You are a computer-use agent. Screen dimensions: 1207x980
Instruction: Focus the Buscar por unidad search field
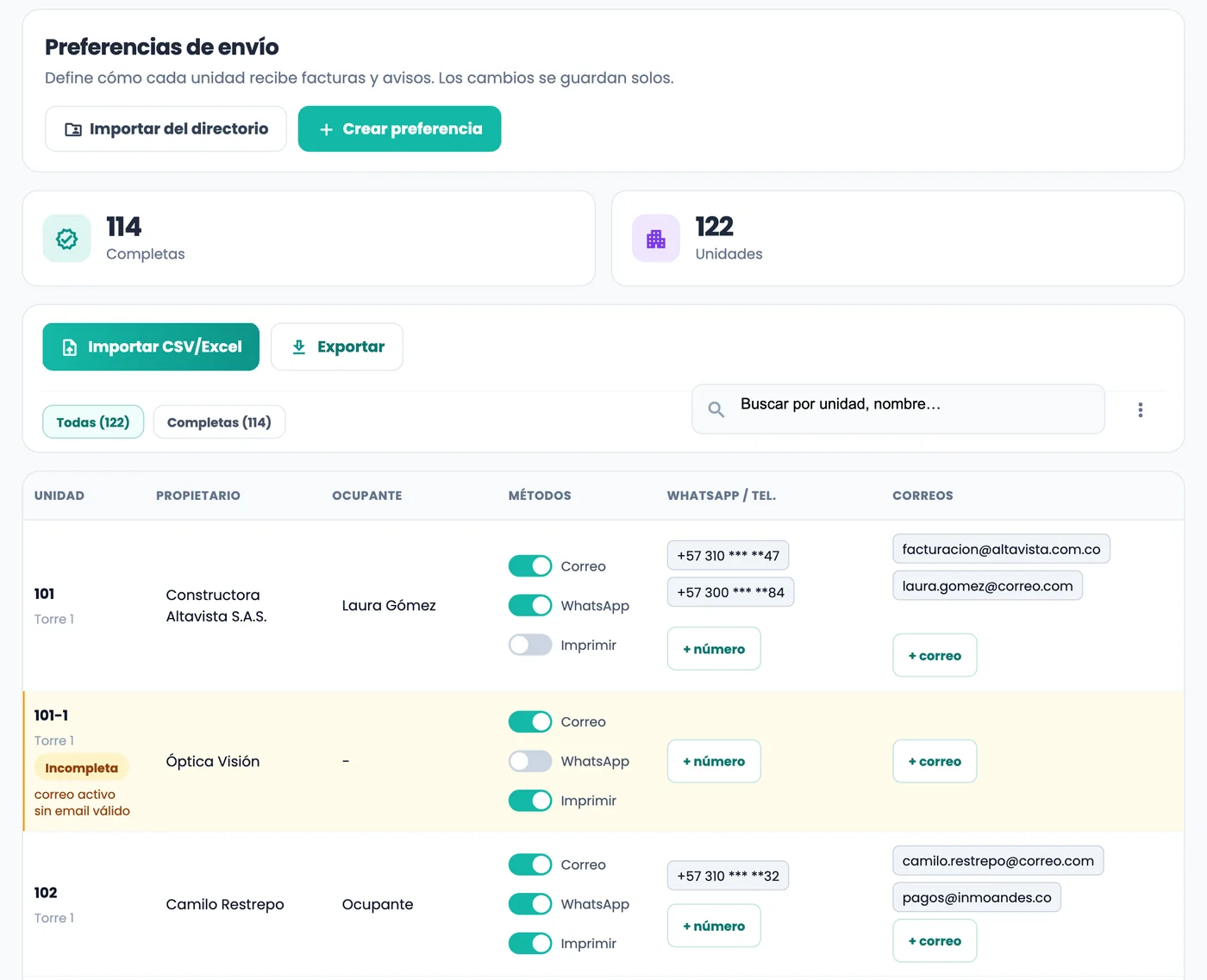[x=898, y=409]
